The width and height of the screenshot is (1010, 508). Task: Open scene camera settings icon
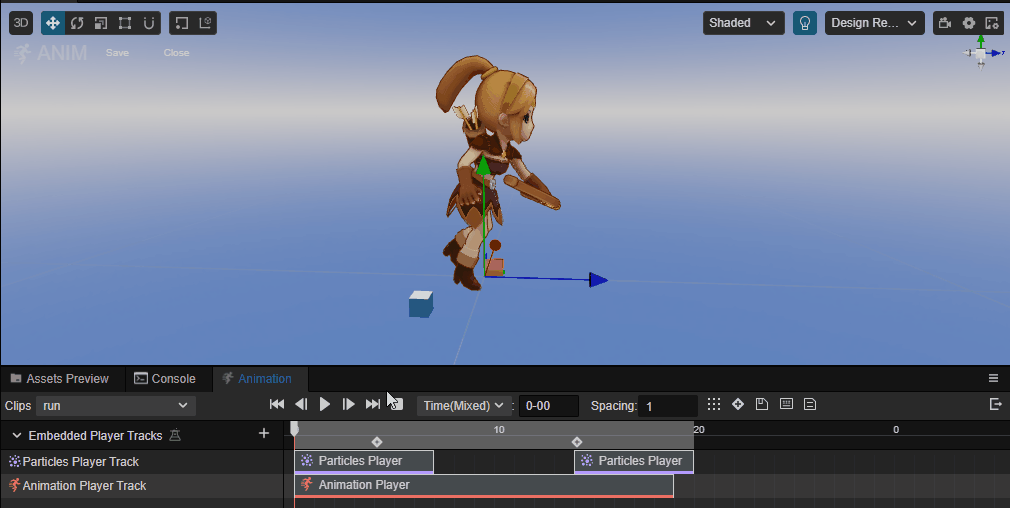(945, 23)
